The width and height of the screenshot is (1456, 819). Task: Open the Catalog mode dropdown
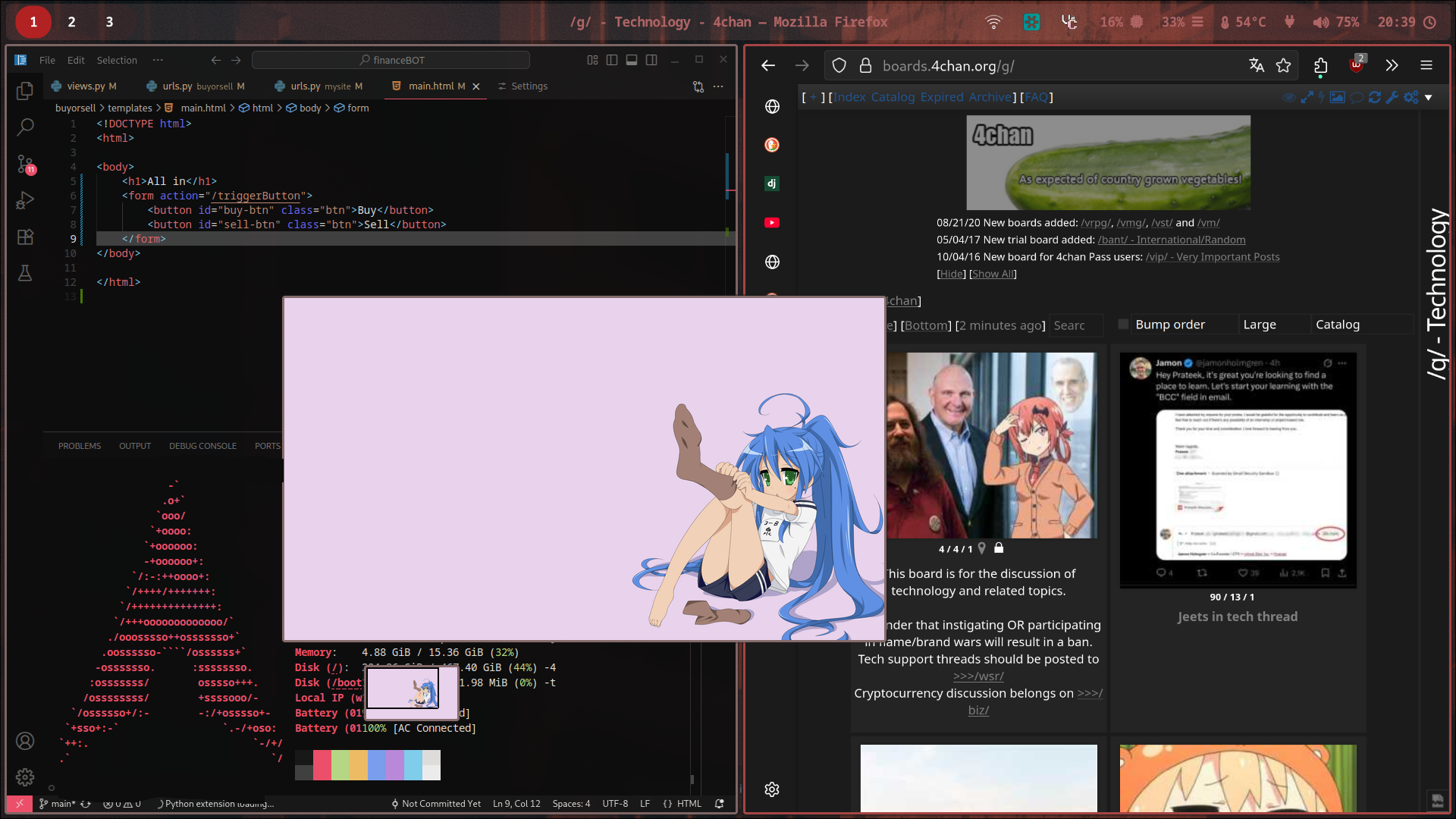pyautogui.click(x=1363, y=325)
